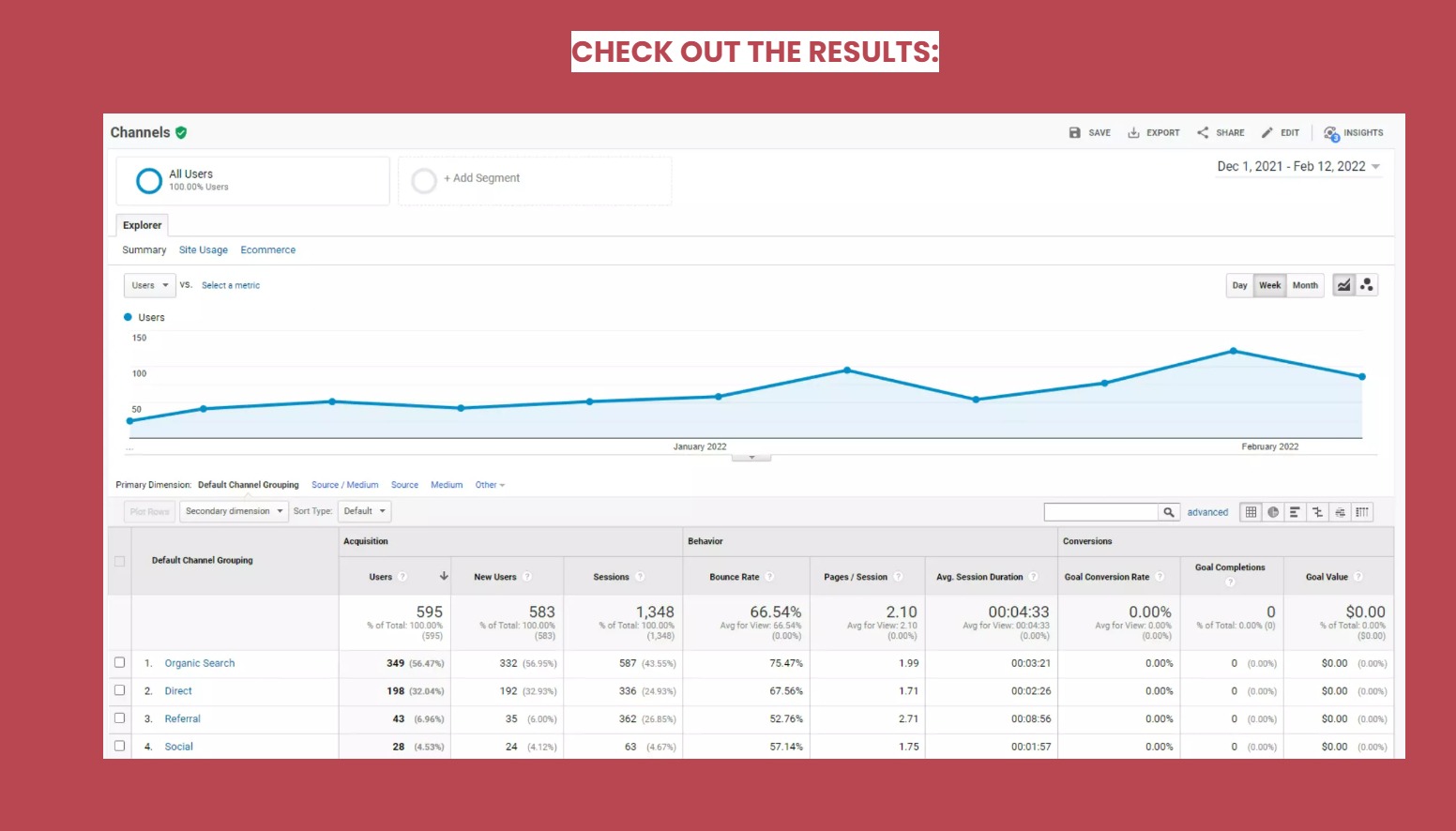This screenshot has width=1456, height=831.
Task: Click the Export download icon
Action: point(1133,133)
